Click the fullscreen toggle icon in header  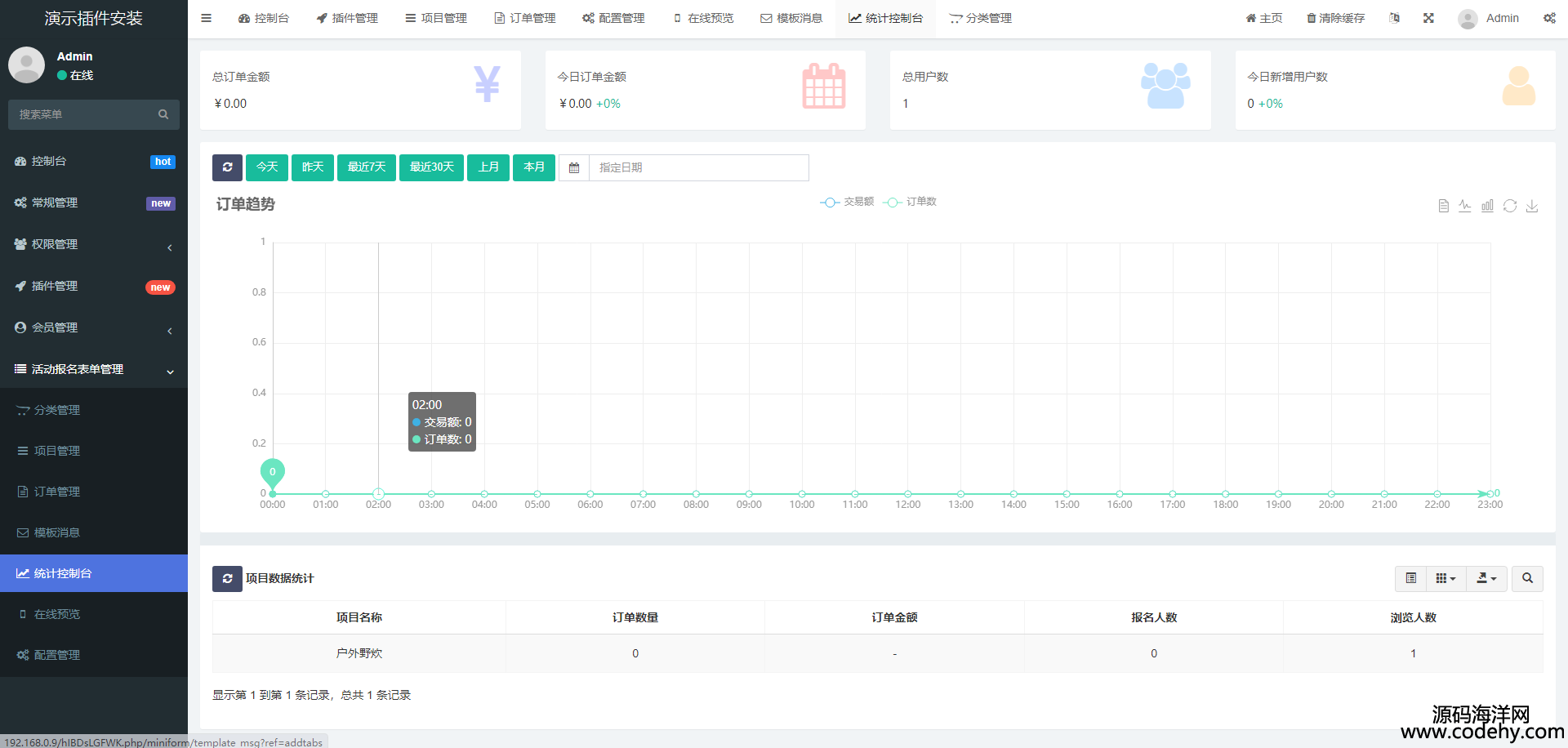(x=1428, y=18)
